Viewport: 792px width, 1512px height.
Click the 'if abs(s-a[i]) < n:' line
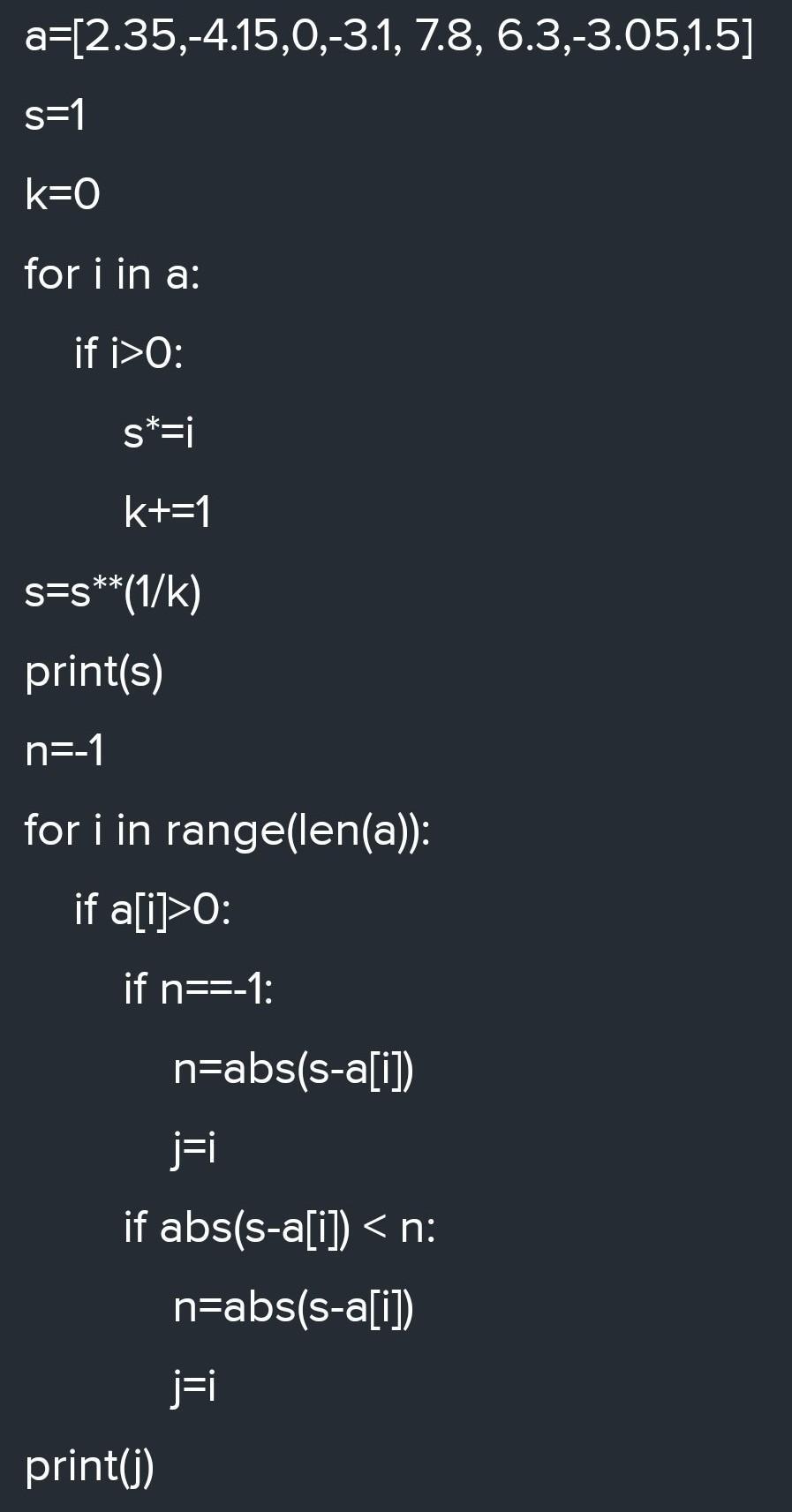pos(280,1228)
